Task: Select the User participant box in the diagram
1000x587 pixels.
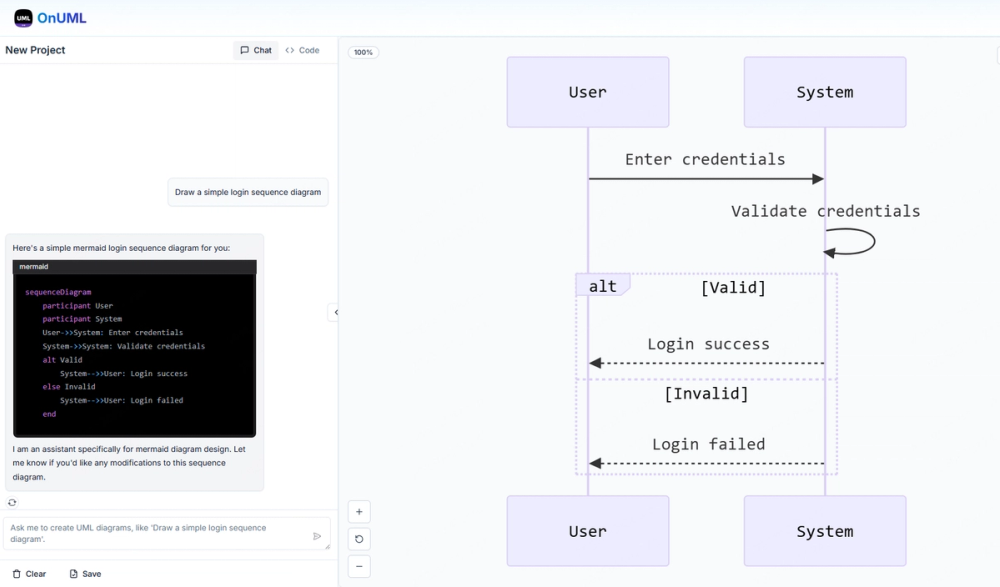Action: coord(587,92)
